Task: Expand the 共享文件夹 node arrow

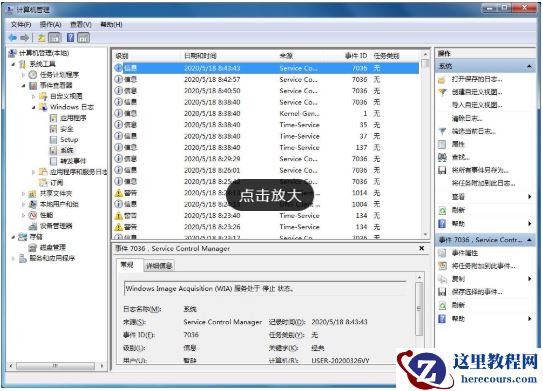Action: click(23, 194)
